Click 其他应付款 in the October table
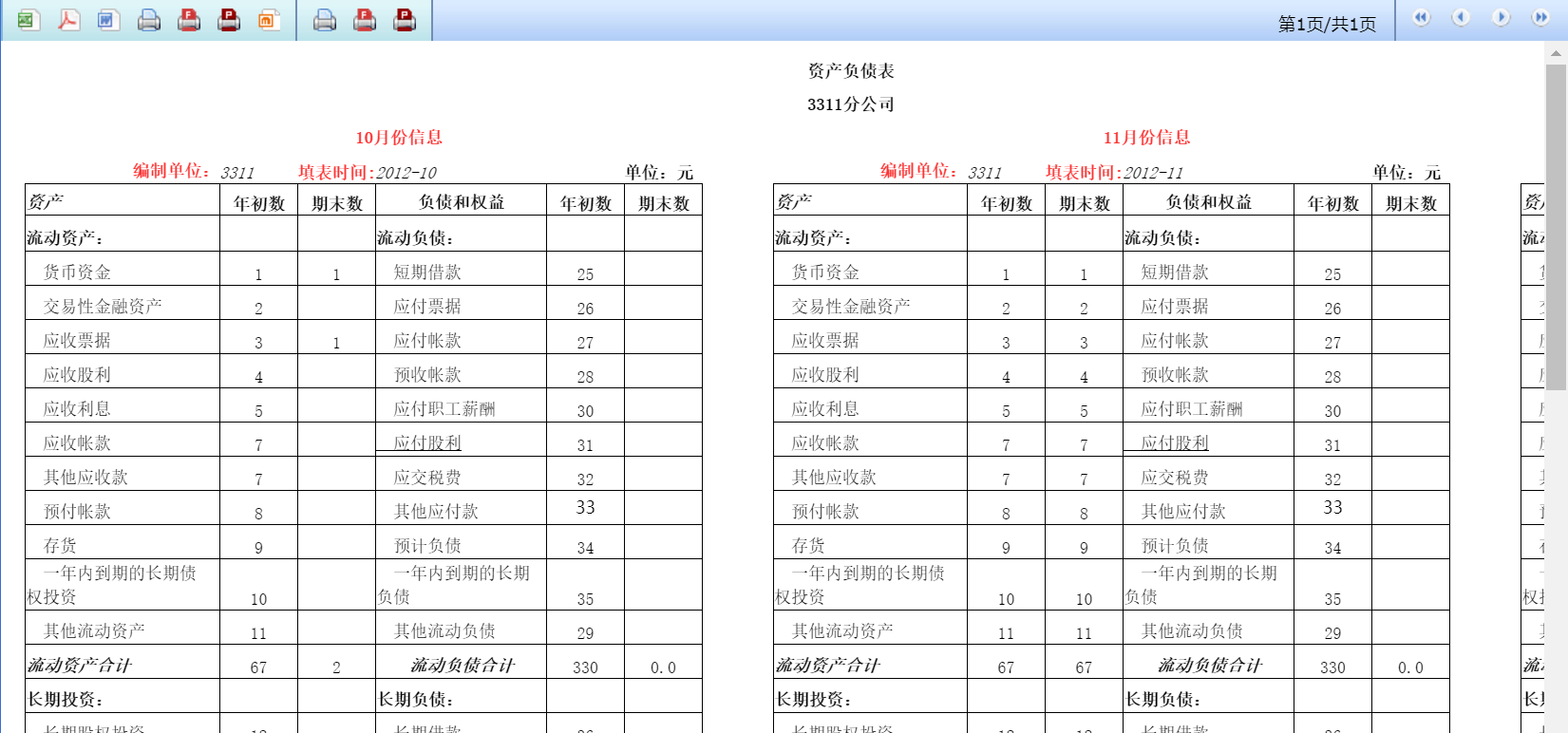 (x=436, y=512)
